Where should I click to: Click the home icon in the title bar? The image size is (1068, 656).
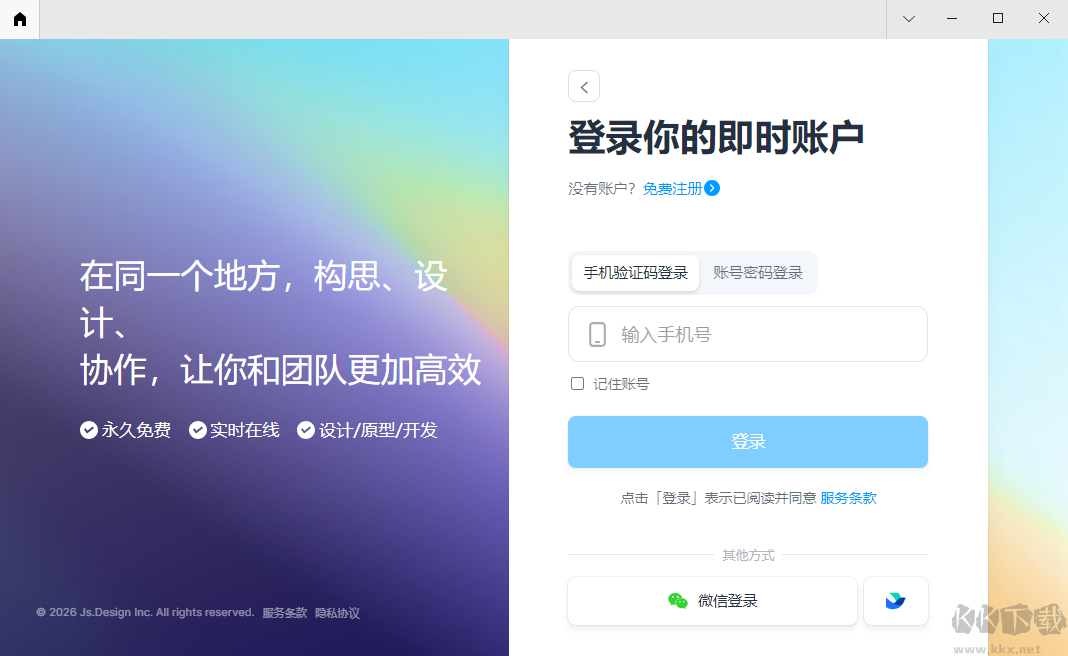tap(19, 19)
